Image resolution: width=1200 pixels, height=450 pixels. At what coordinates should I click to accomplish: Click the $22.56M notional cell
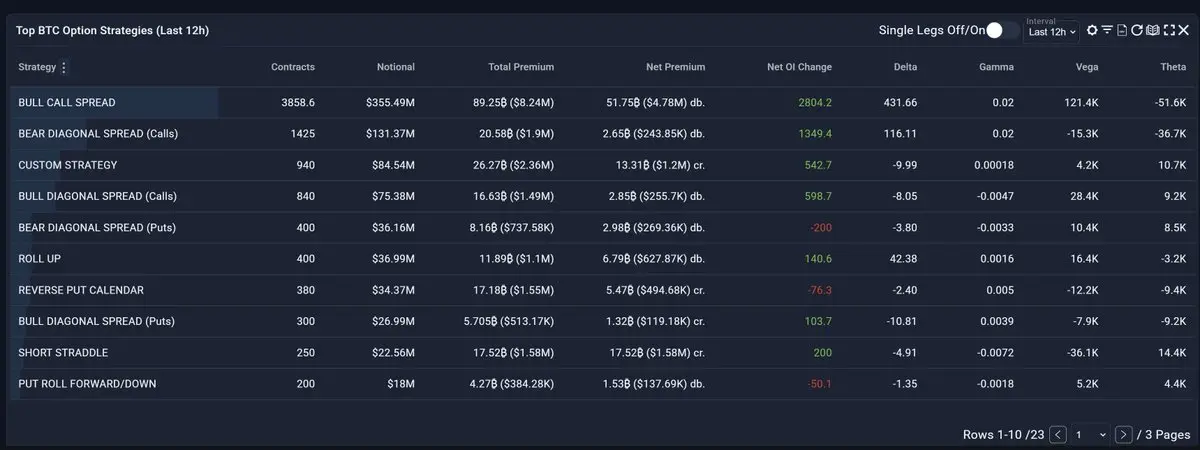[x=393, y=353]
